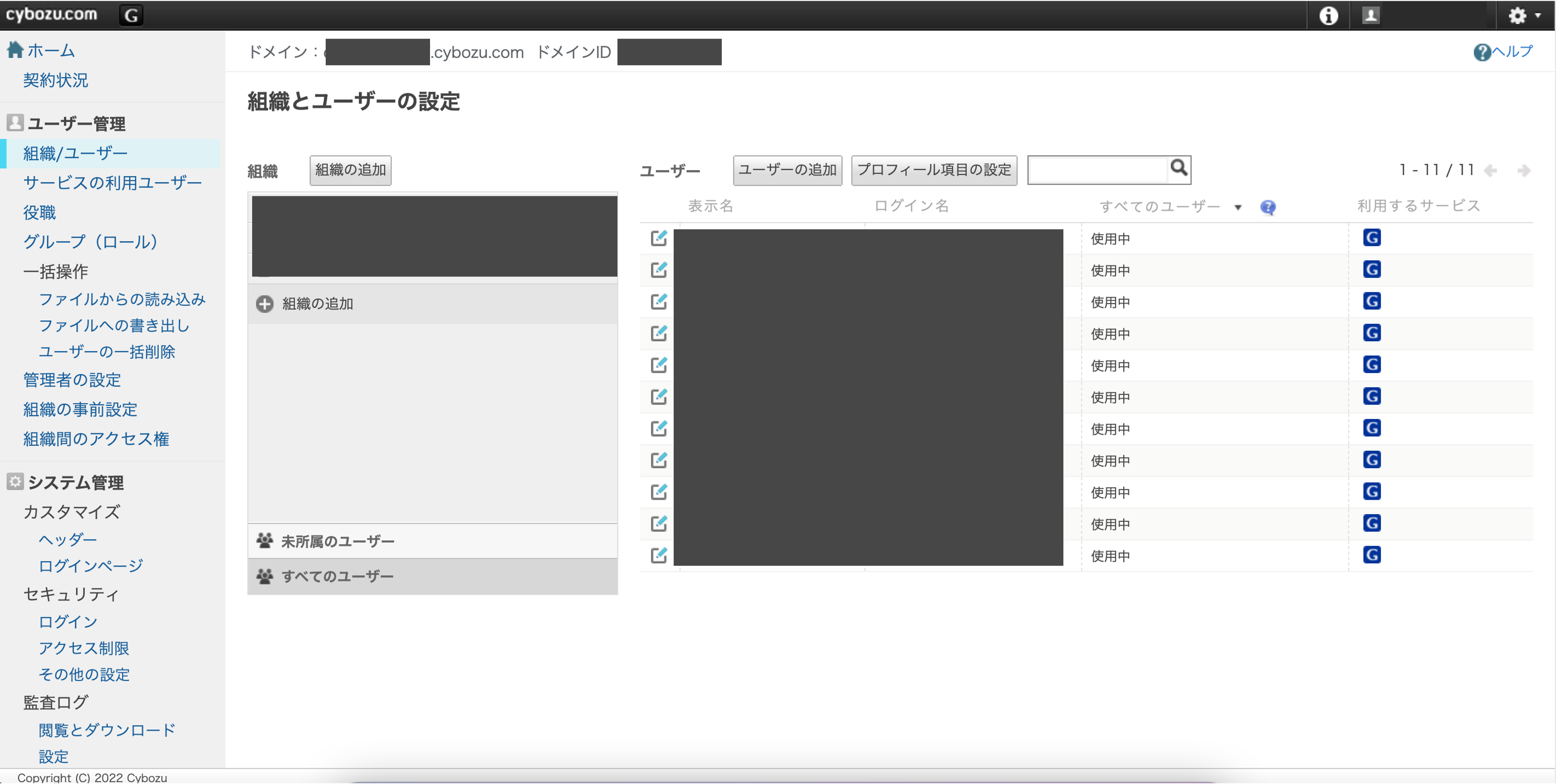Click the edit icon of last user row

click(x=658, y=555)
